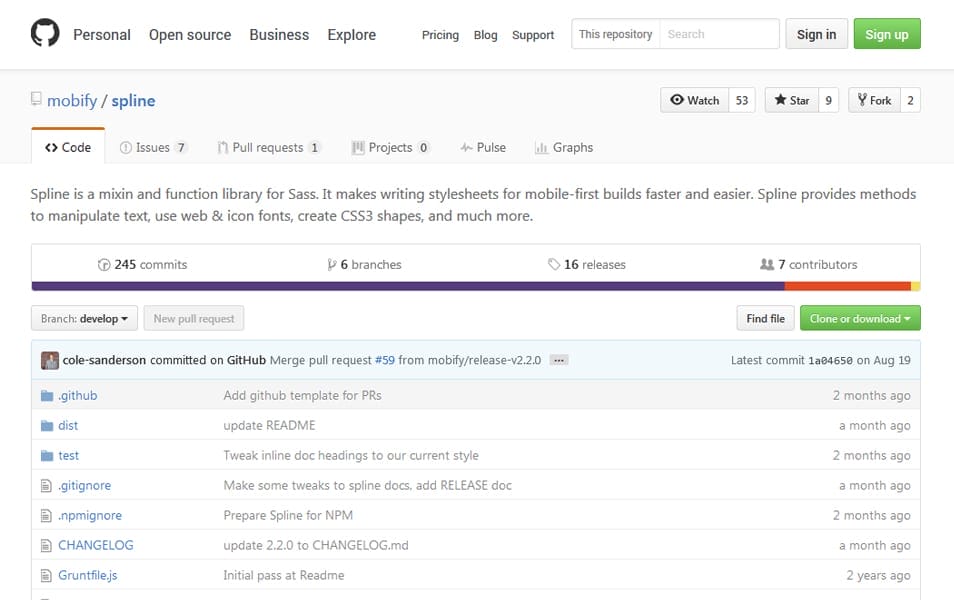
Task: Click the dist folder icon
Action: coord(47,426)
